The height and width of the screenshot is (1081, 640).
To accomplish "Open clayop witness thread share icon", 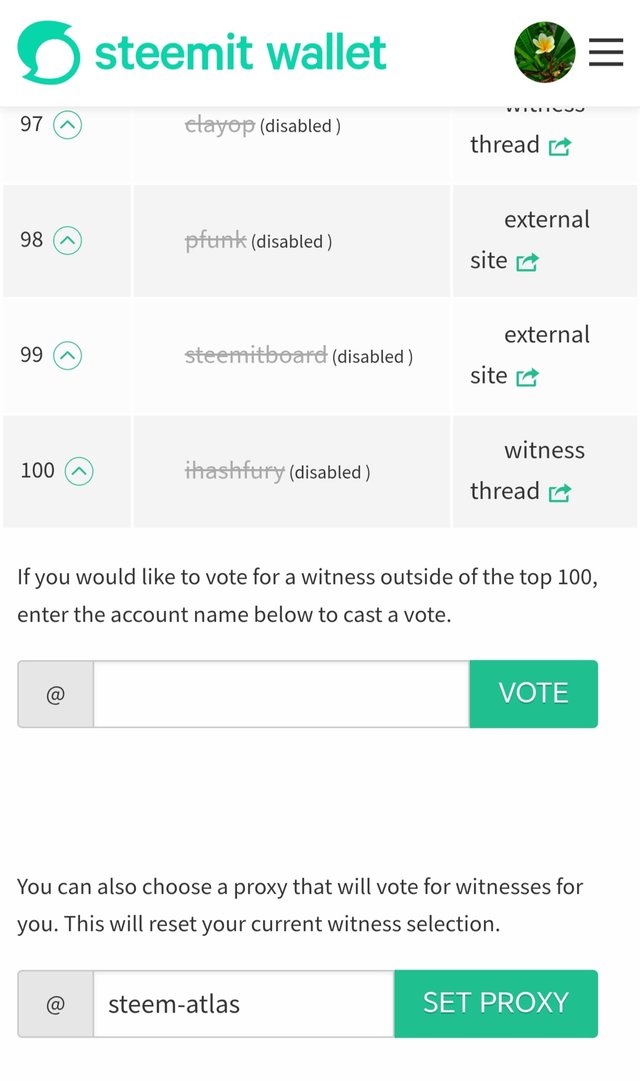I will tap(560, 146).
